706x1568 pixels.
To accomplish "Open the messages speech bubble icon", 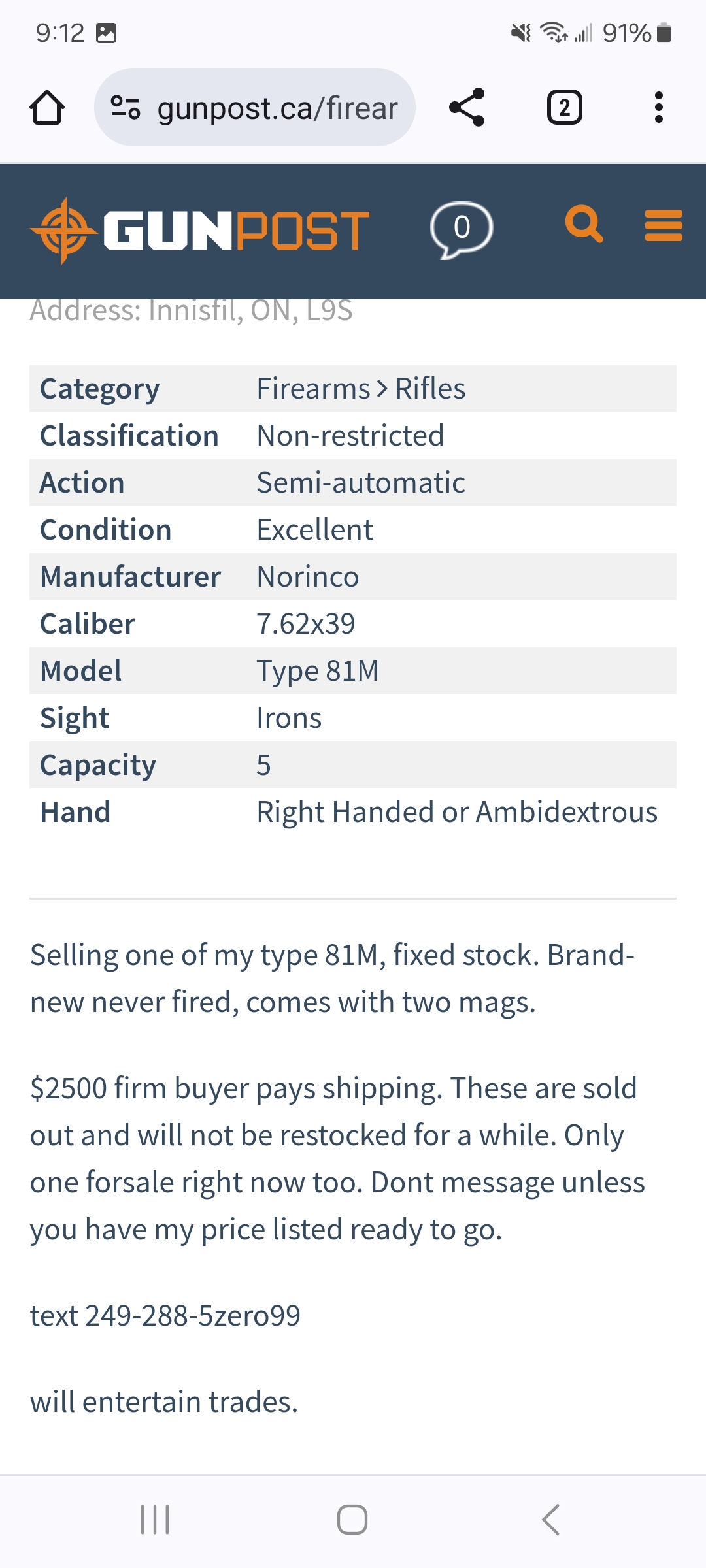I will click(462, 230).
